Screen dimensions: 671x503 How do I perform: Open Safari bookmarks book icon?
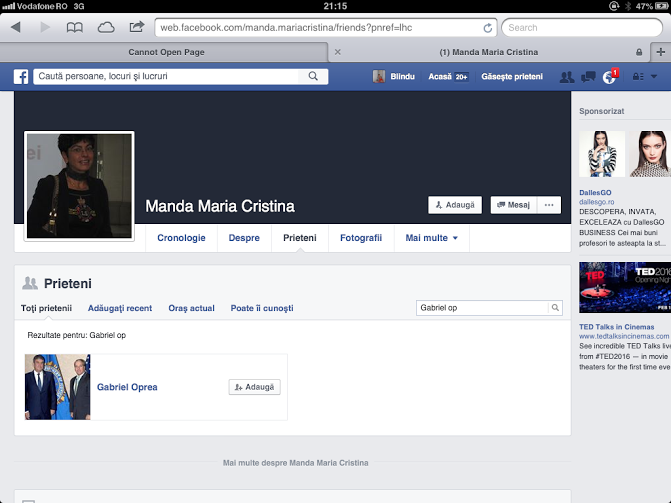tap(74, 28)
